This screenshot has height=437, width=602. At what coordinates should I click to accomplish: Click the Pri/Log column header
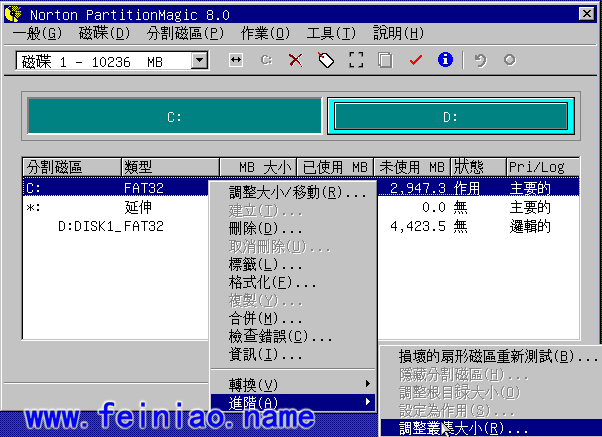tap(543, 167)
